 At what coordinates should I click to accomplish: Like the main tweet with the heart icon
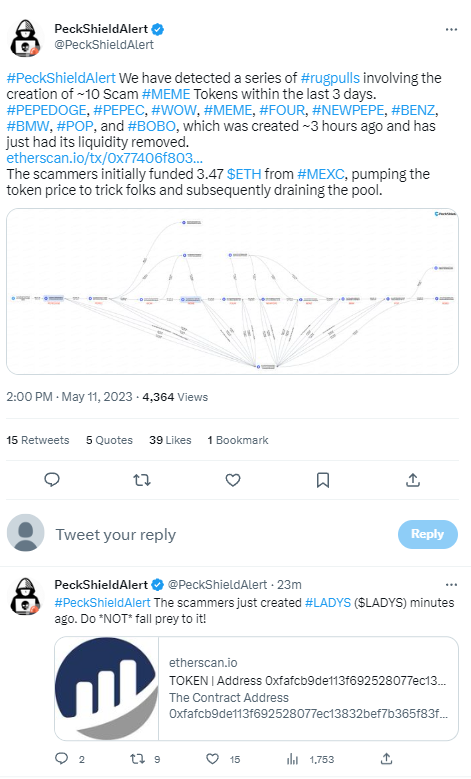pos(233,480)
